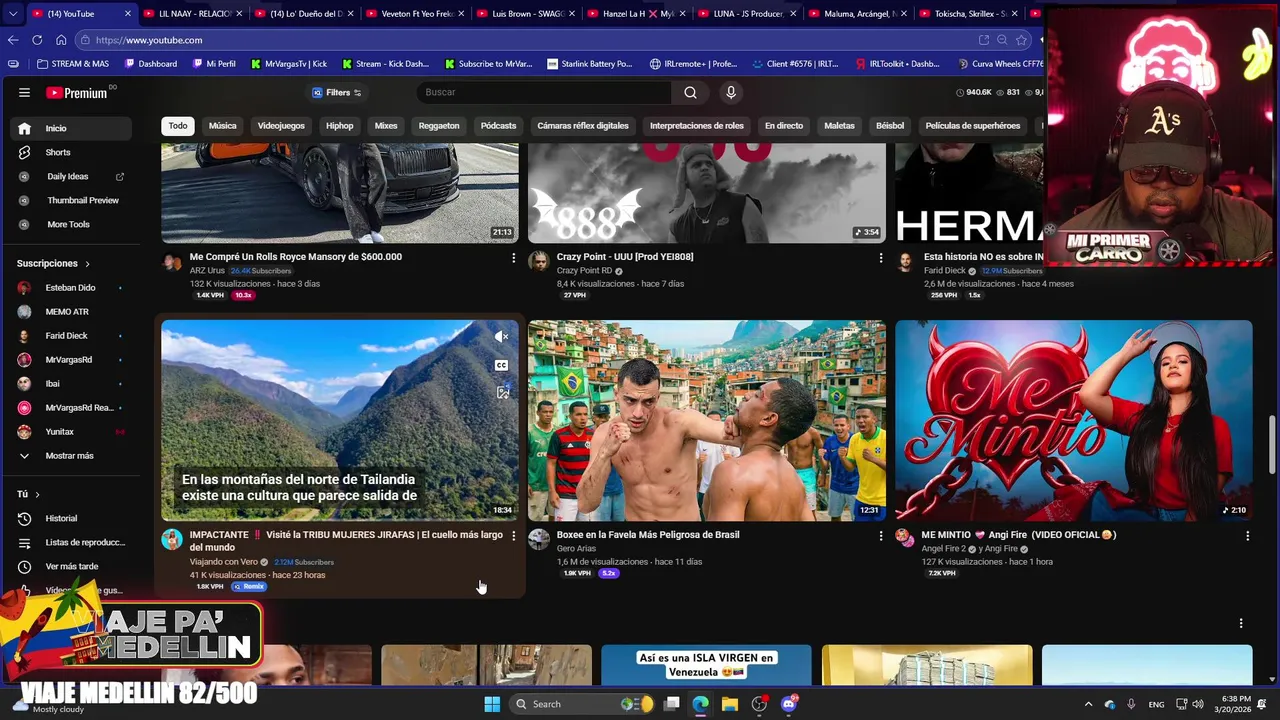Expand the Tú section chevron
This screenshot has width=1280, height=720.
pos(38,495)
